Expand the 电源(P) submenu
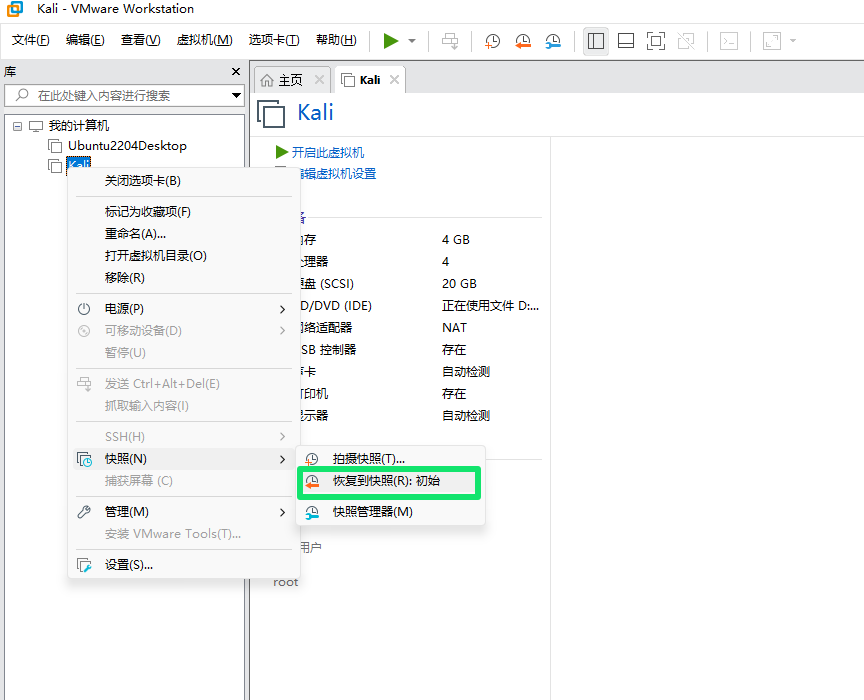 point(125,309)
